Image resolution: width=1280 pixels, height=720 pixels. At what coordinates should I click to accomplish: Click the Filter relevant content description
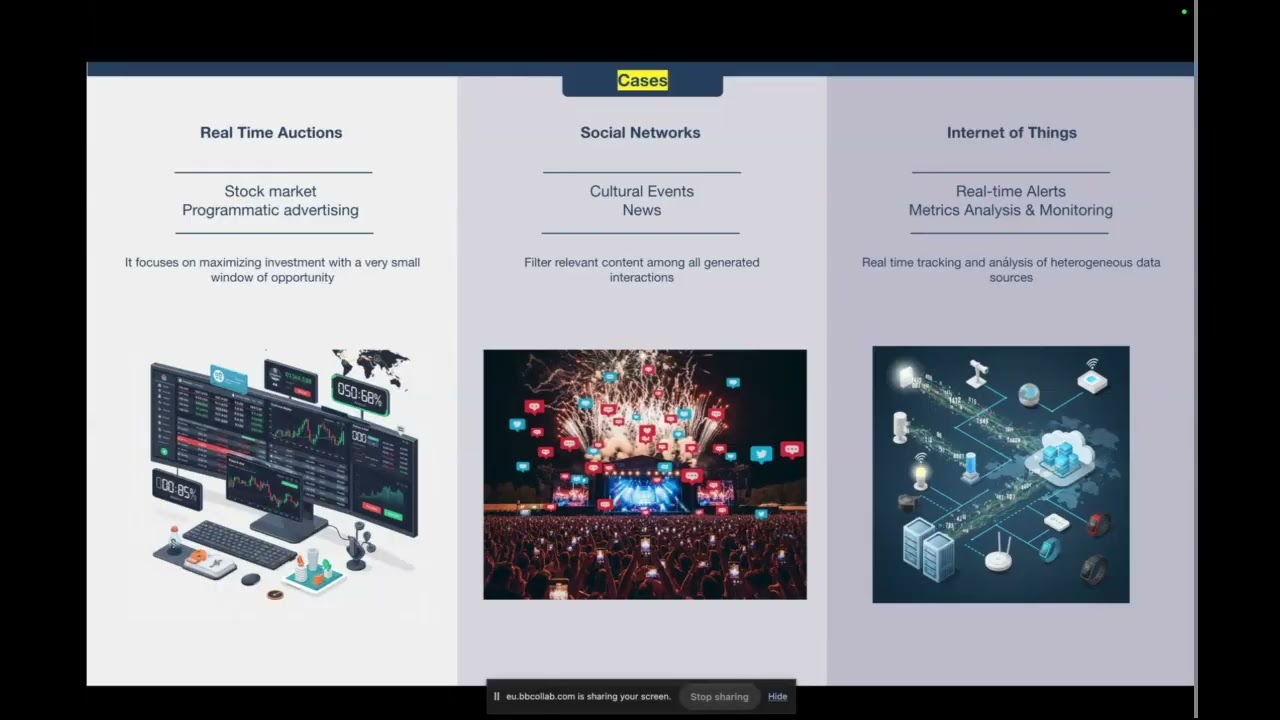(x=642, y=270)
